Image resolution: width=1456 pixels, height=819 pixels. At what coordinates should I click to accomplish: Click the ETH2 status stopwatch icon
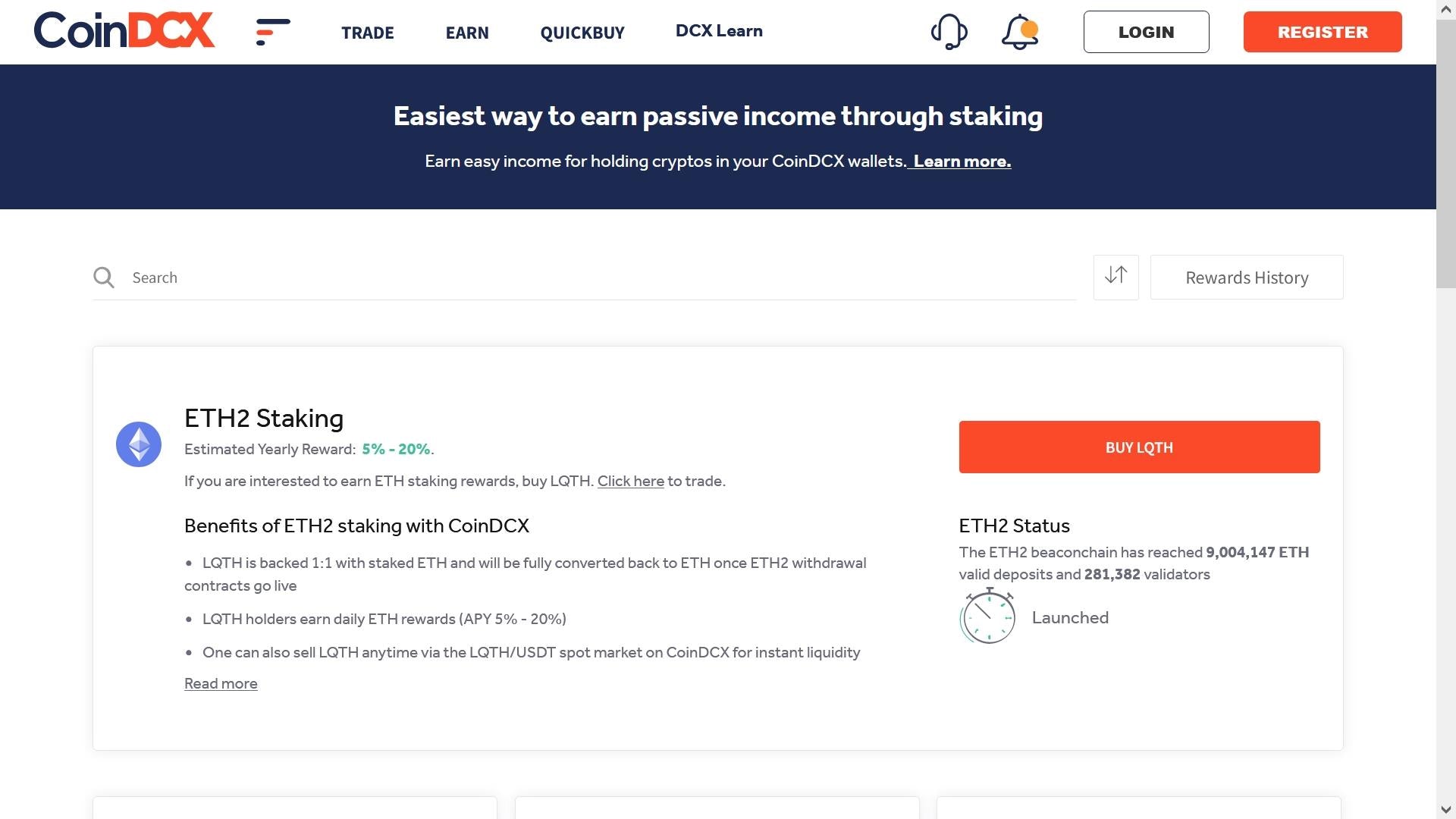(987, 617)
